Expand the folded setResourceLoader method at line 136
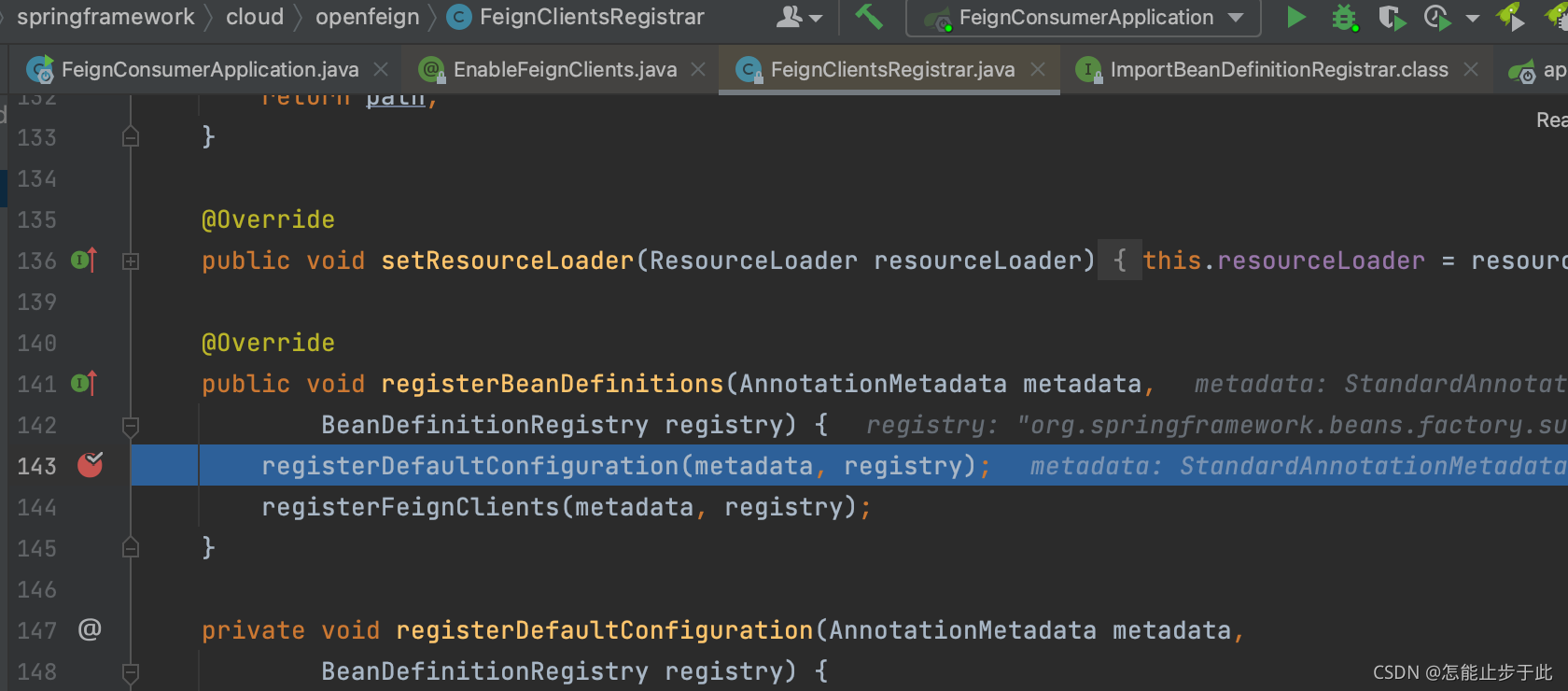 [x=131, y=261]
